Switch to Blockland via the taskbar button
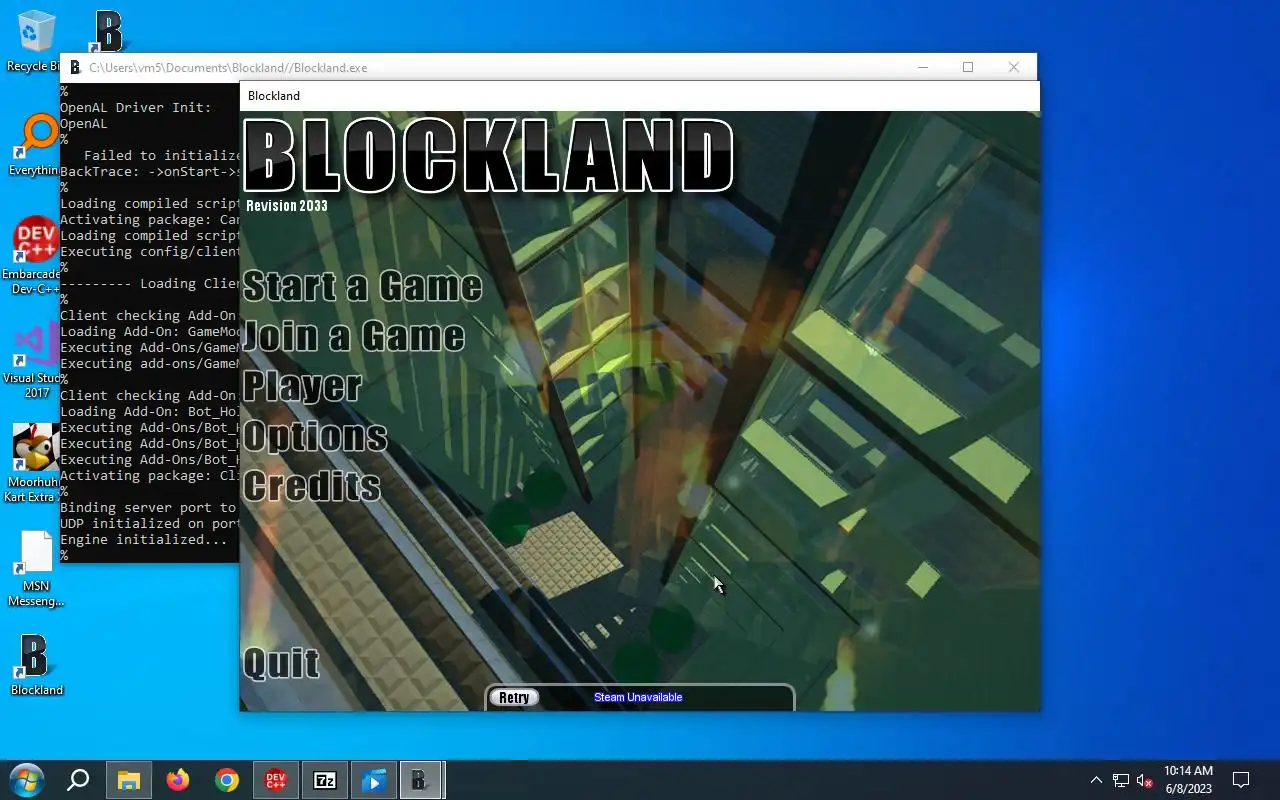This screenshot has height=800, width=1280. 422,780
